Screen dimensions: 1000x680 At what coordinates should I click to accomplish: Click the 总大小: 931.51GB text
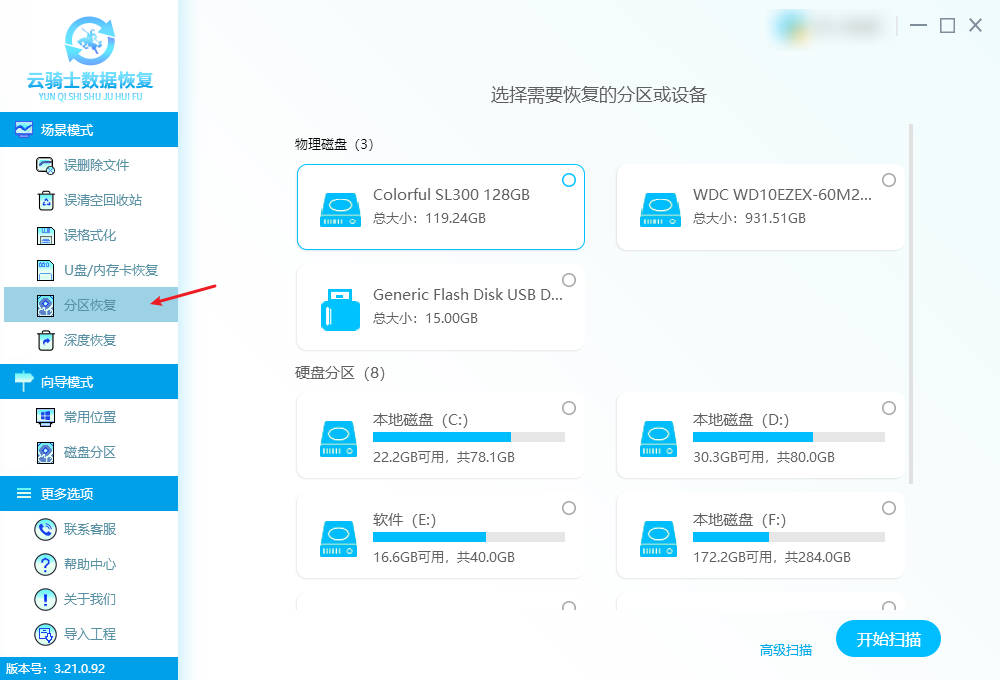pos(749,218)
